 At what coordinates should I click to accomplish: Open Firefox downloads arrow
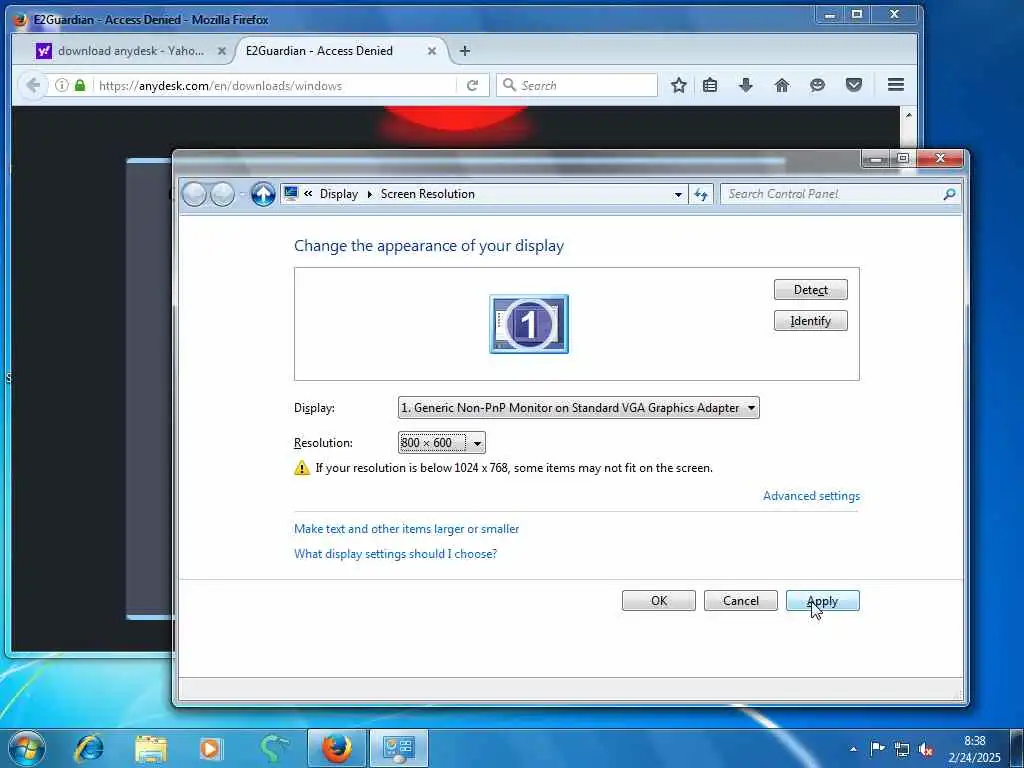pyautogui.click(x=746, y=85)
